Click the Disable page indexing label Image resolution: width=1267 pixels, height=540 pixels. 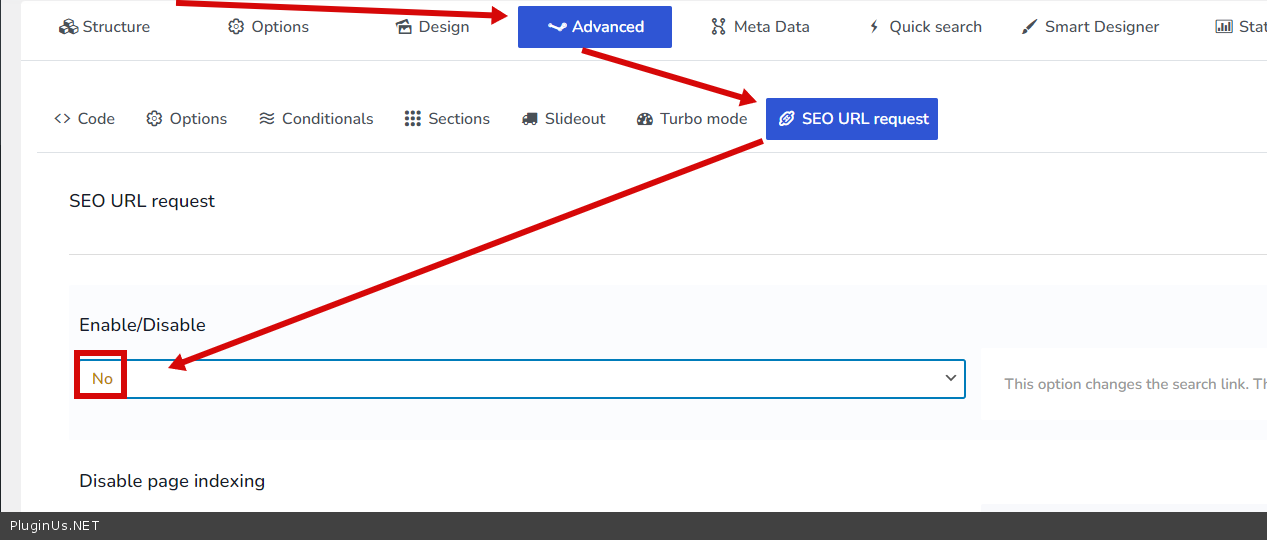pyautogui.click(x=172, y=481)
